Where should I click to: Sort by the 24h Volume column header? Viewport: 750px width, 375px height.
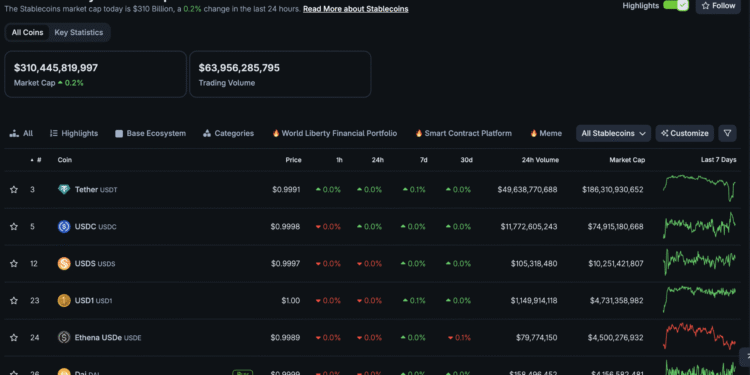click(x=540, y=160)
